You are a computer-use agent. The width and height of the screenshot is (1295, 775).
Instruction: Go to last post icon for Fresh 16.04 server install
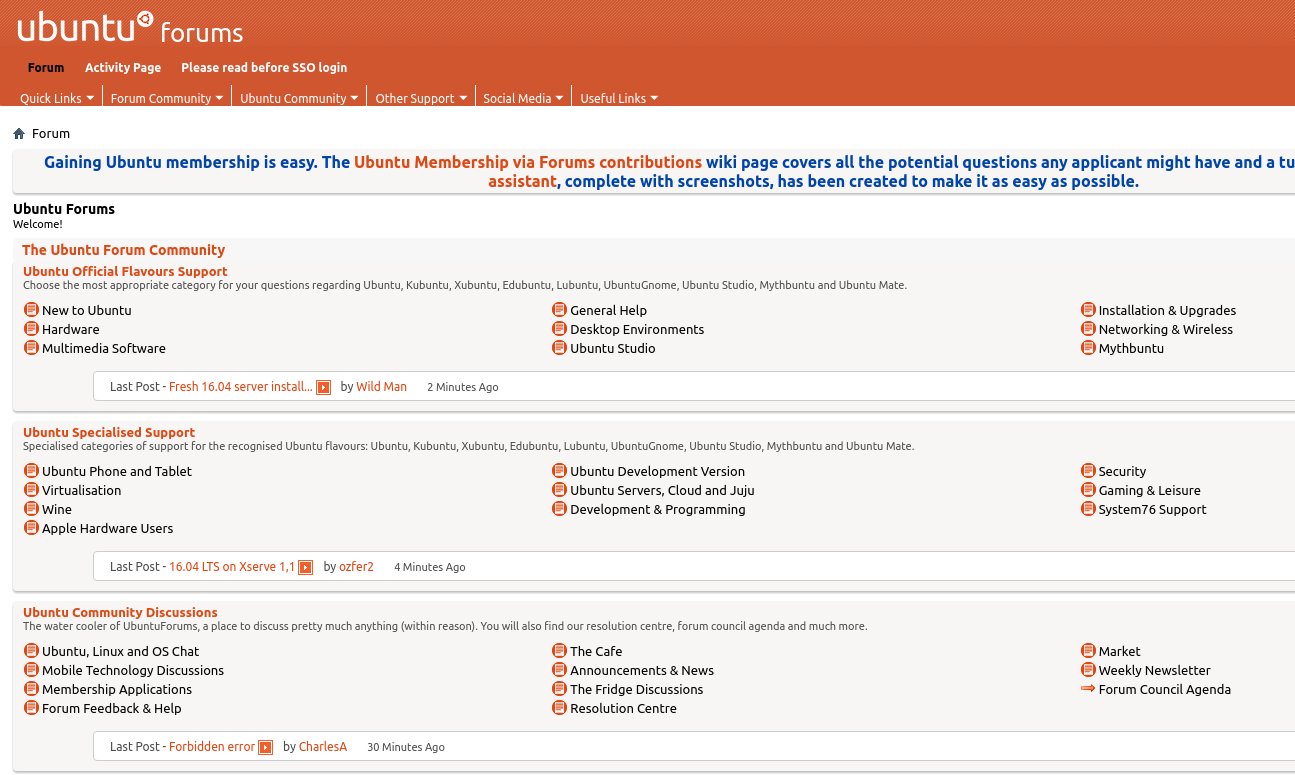pyautogui.click(x=324, y=387)
